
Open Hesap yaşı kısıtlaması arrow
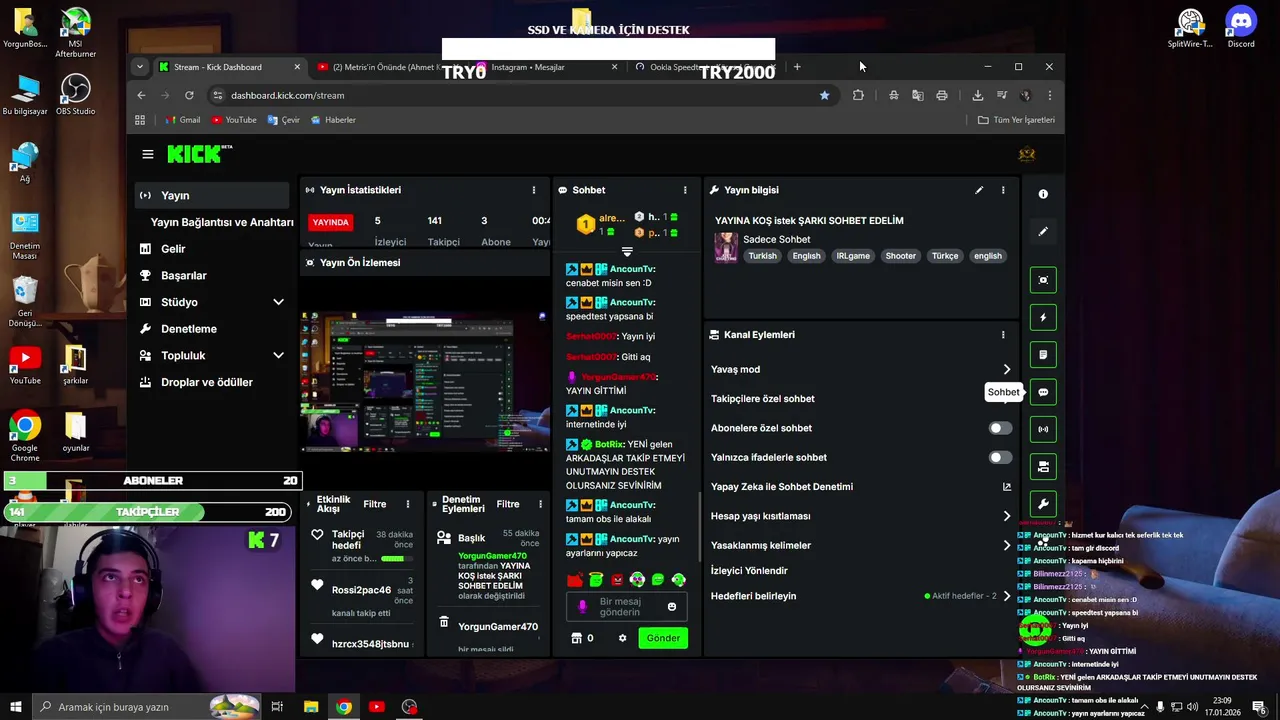pos(1007,516)
